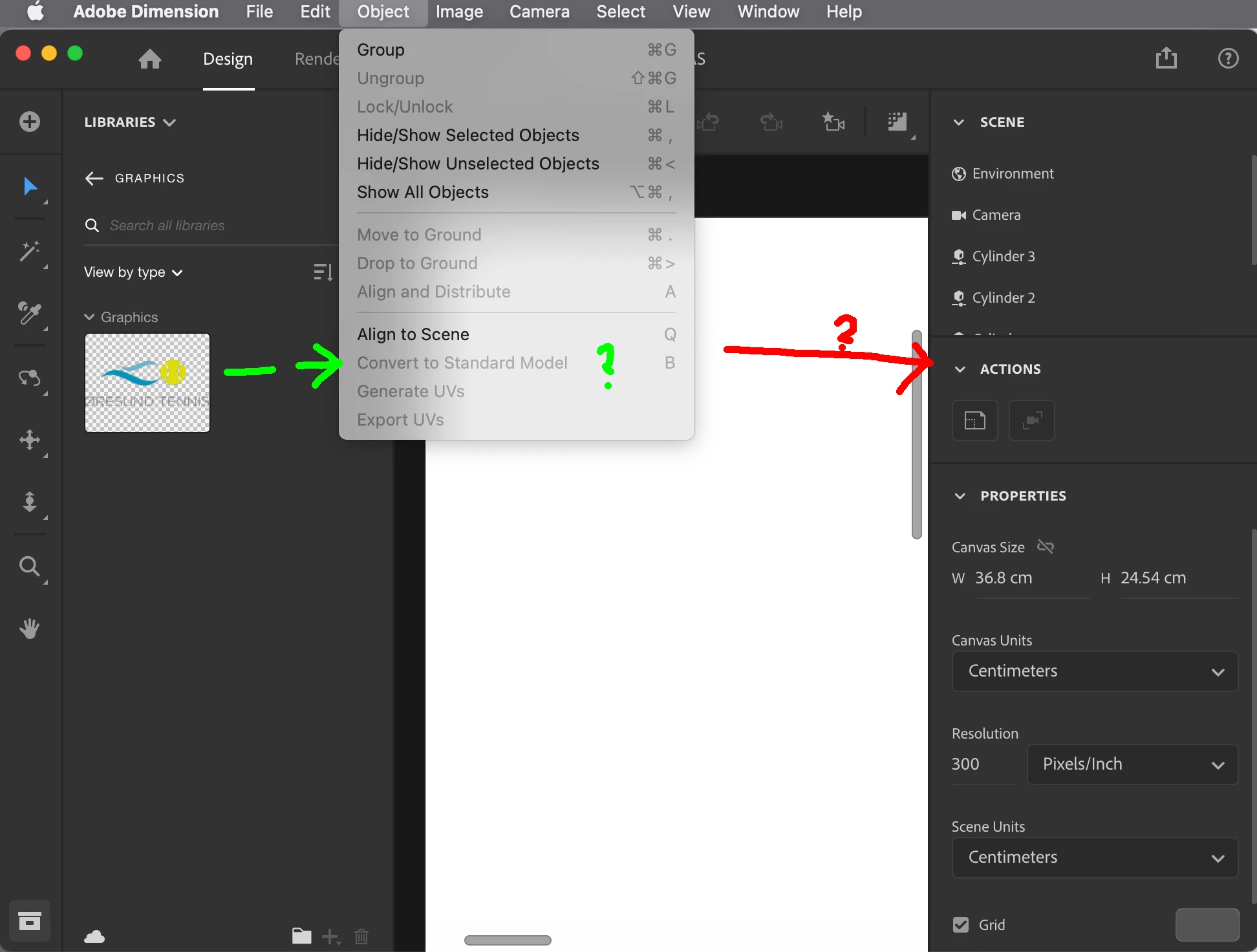Choose the Pan move tool

click(x=29, y=440)
